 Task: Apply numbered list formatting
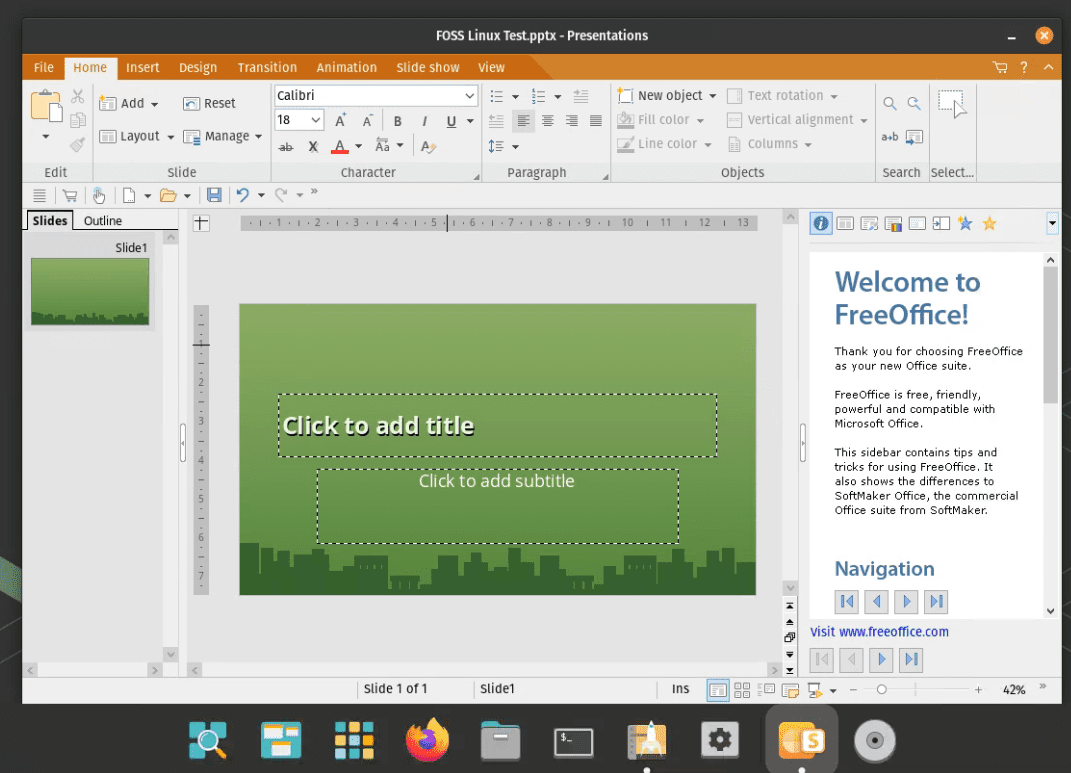(539, 96)
